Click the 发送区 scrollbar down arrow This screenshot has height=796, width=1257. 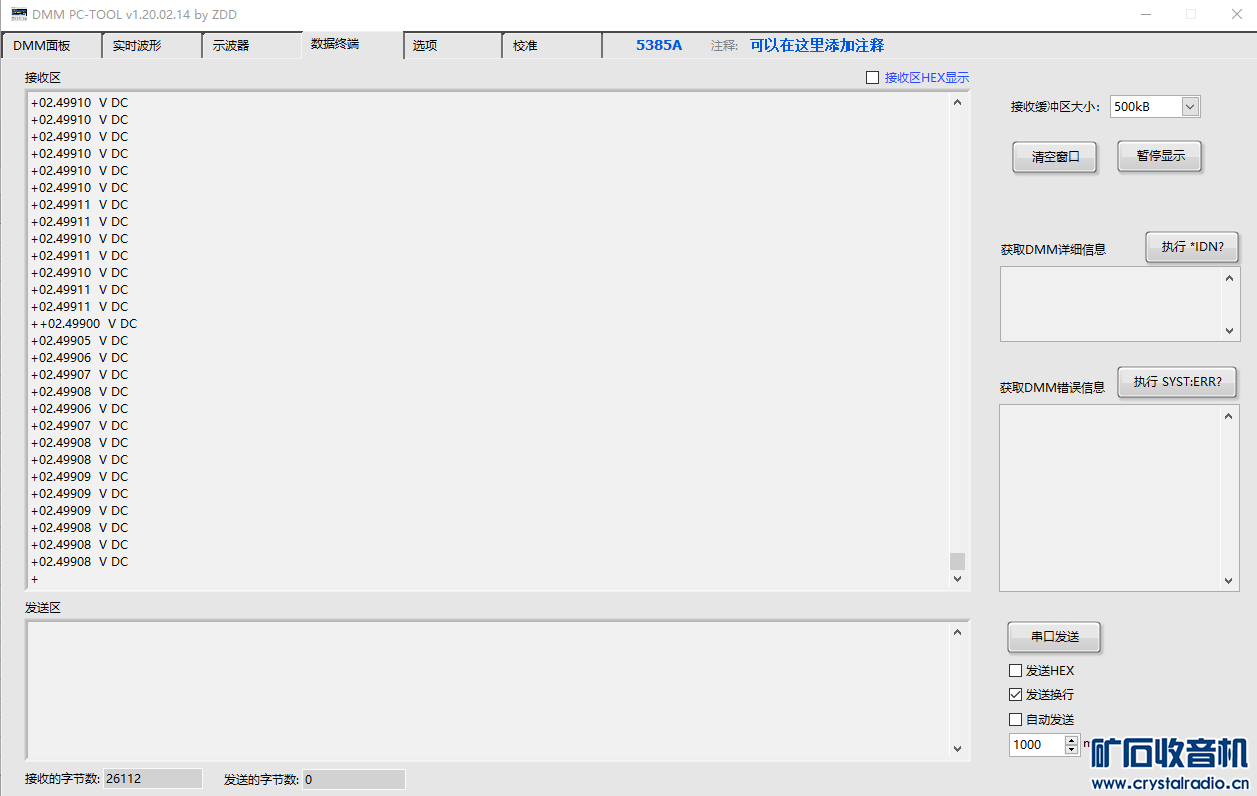pos(957,749)
